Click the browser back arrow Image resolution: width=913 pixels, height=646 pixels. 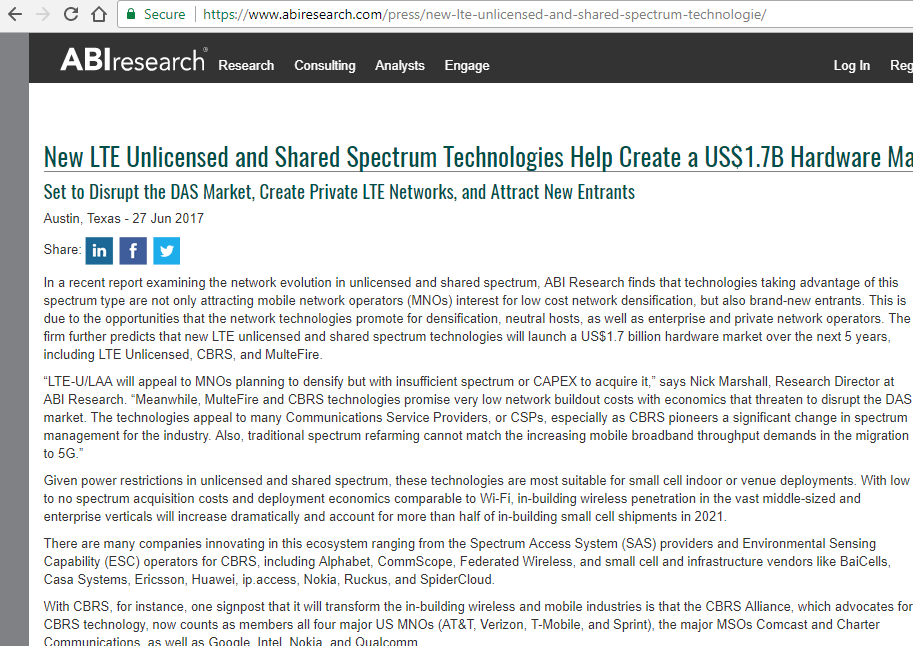click(15, 14)
